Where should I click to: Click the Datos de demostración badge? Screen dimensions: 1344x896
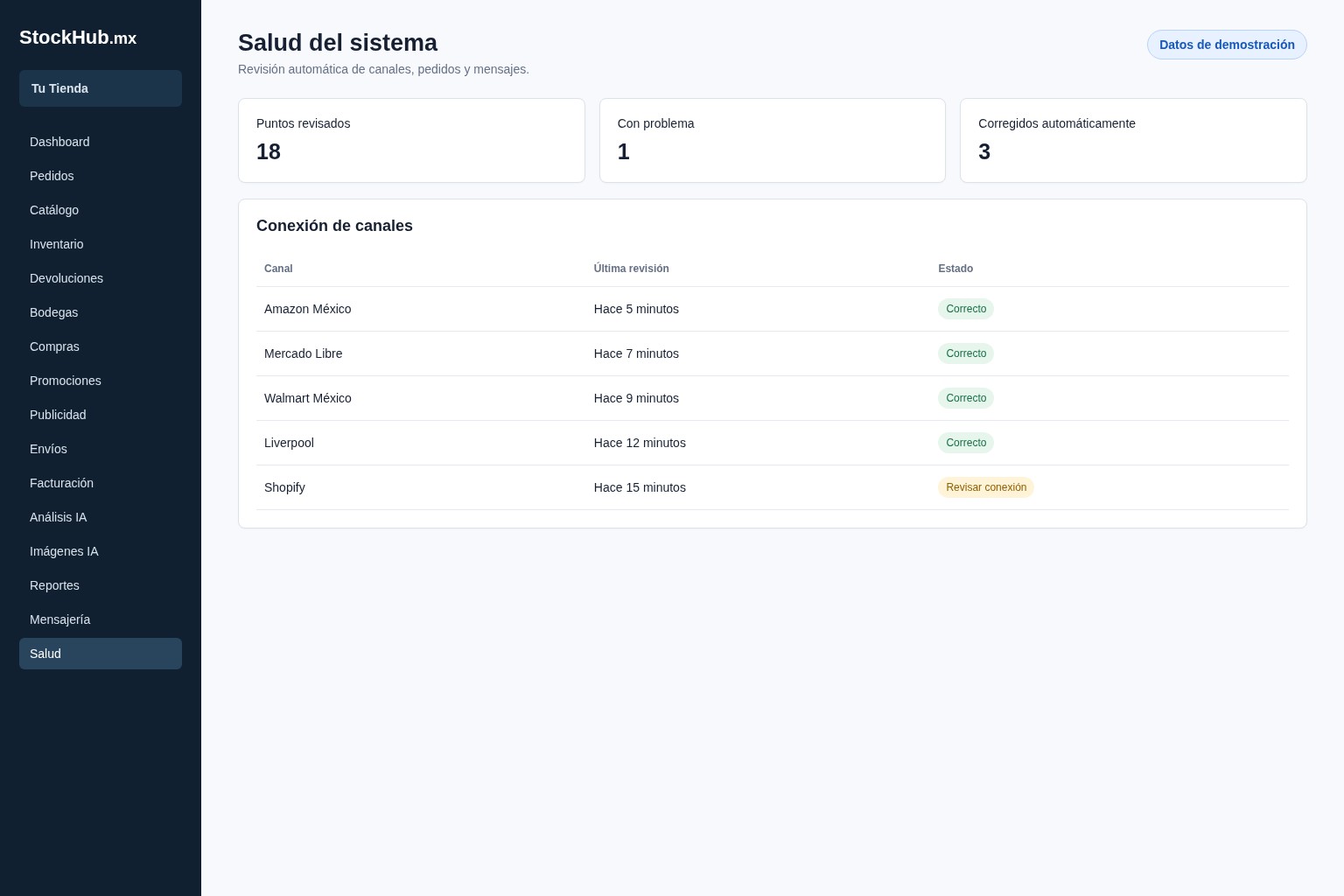tap(1227, 45)
